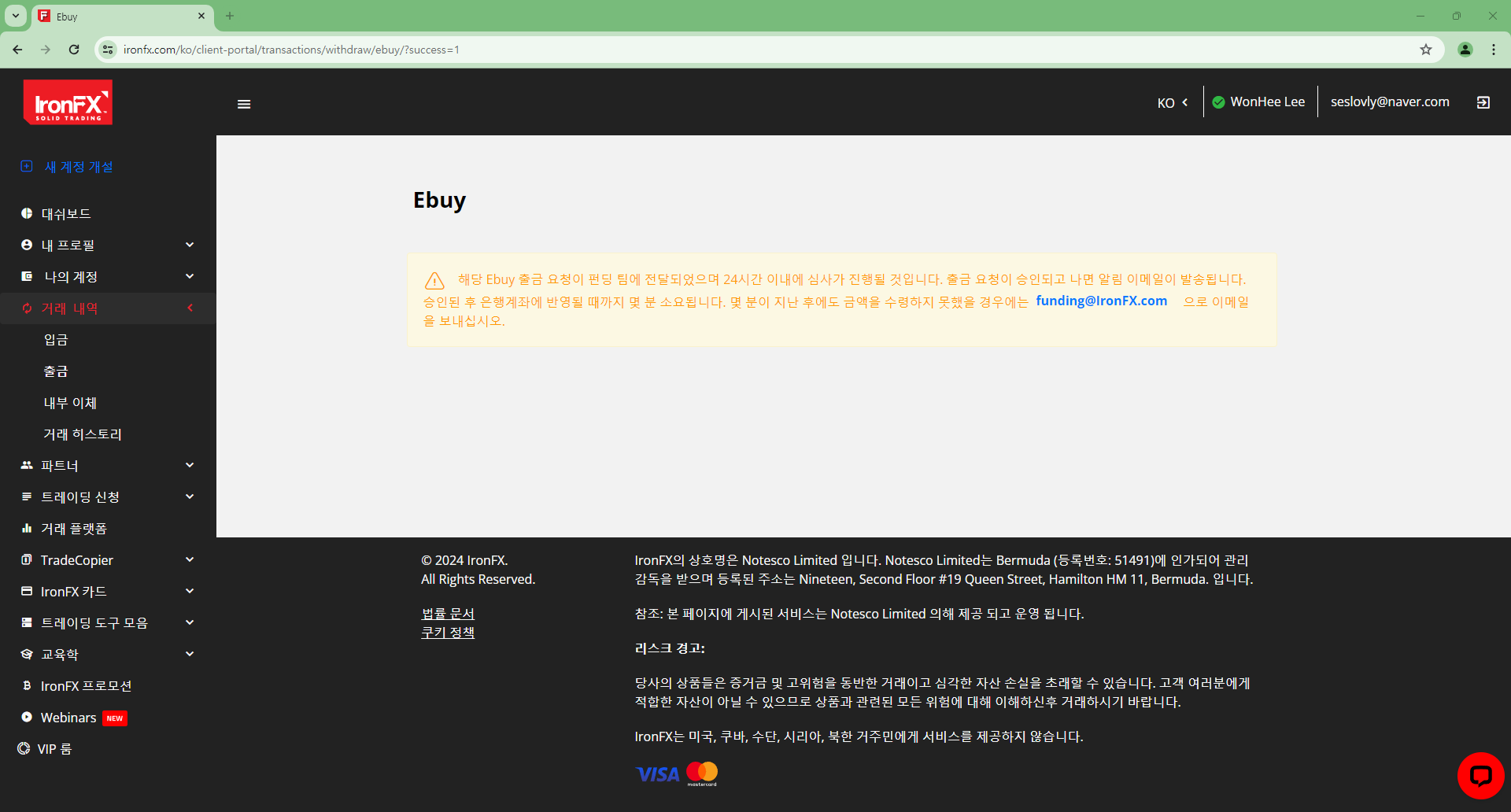This screenshot has width=1511, height=812.
Task: Click the Webinars play icon
Action: (x=26, y=717)
